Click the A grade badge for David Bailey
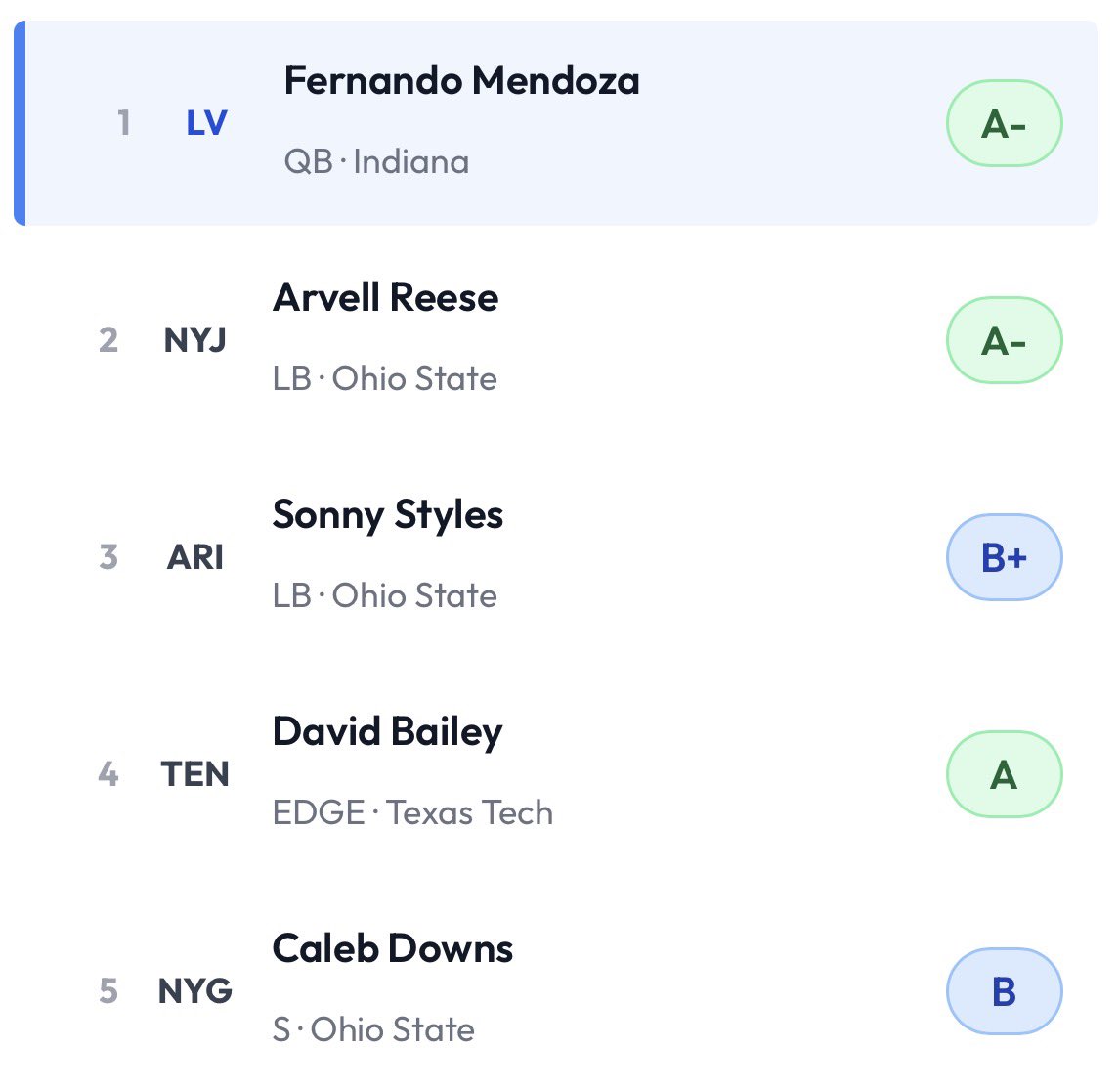1119x1092 pixels. click(1004, 774)
